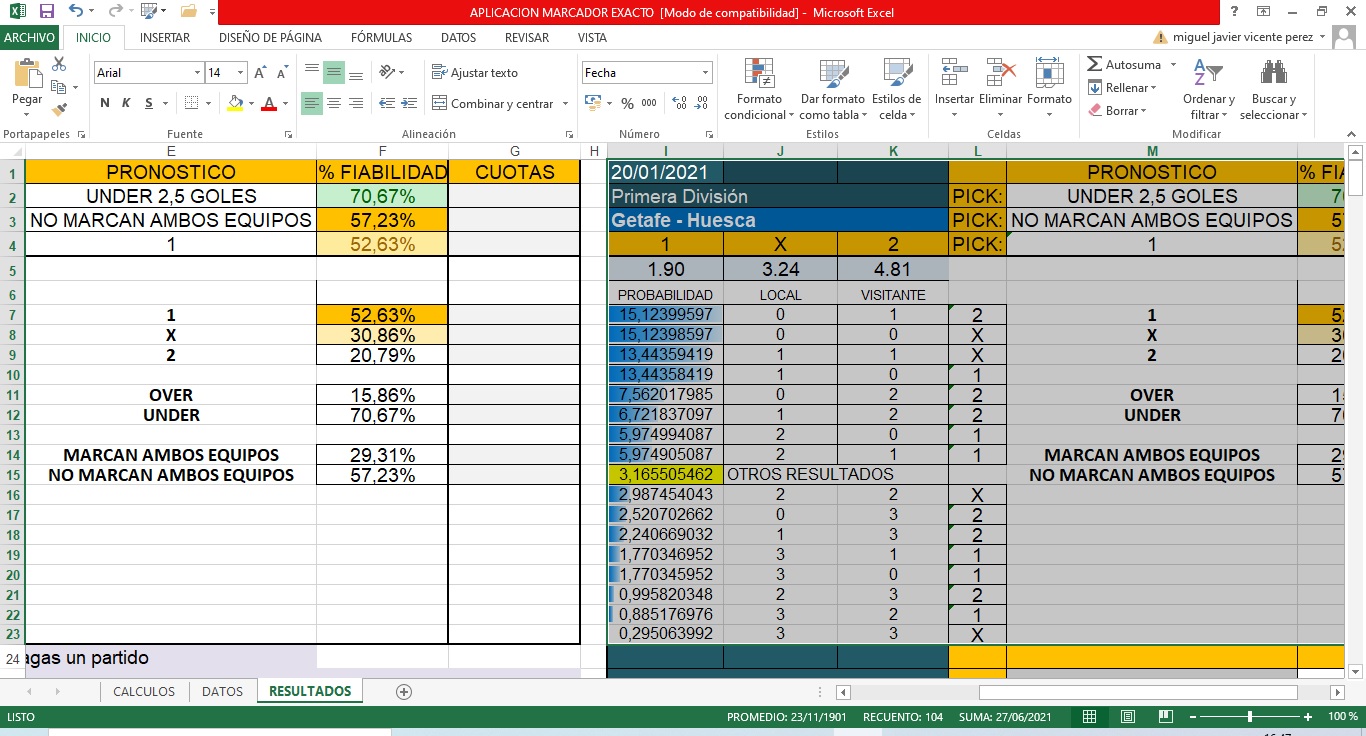Open Dar formato como tabla
The image size is (1366, 736).
tap(833, 89)
